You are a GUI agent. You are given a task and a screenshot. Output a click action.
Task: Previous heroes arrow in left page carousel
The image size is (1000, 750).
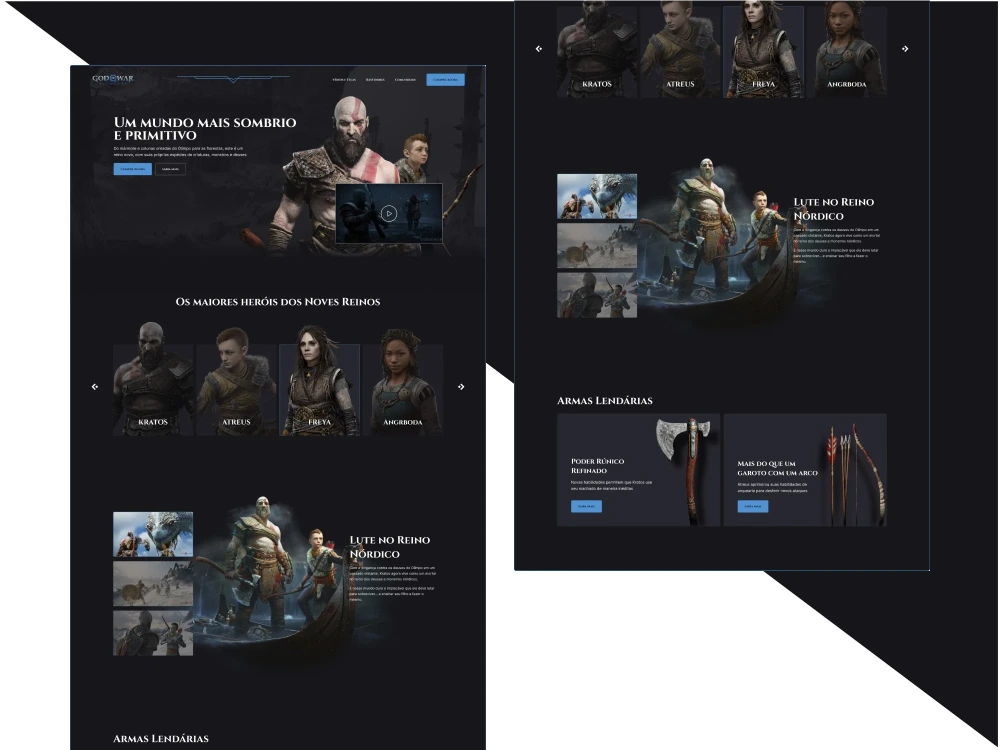tap(95, 386)
